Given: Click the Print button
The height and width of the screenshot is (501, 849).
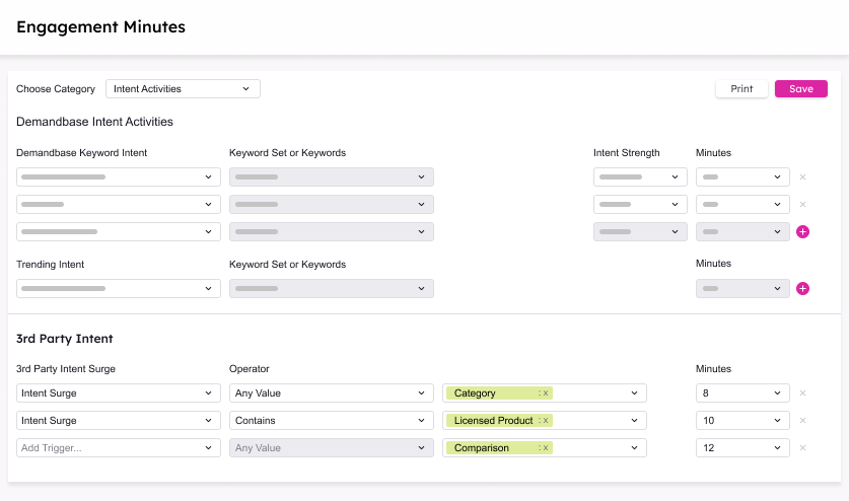Looking at the screenshot, I should (742, 89).
